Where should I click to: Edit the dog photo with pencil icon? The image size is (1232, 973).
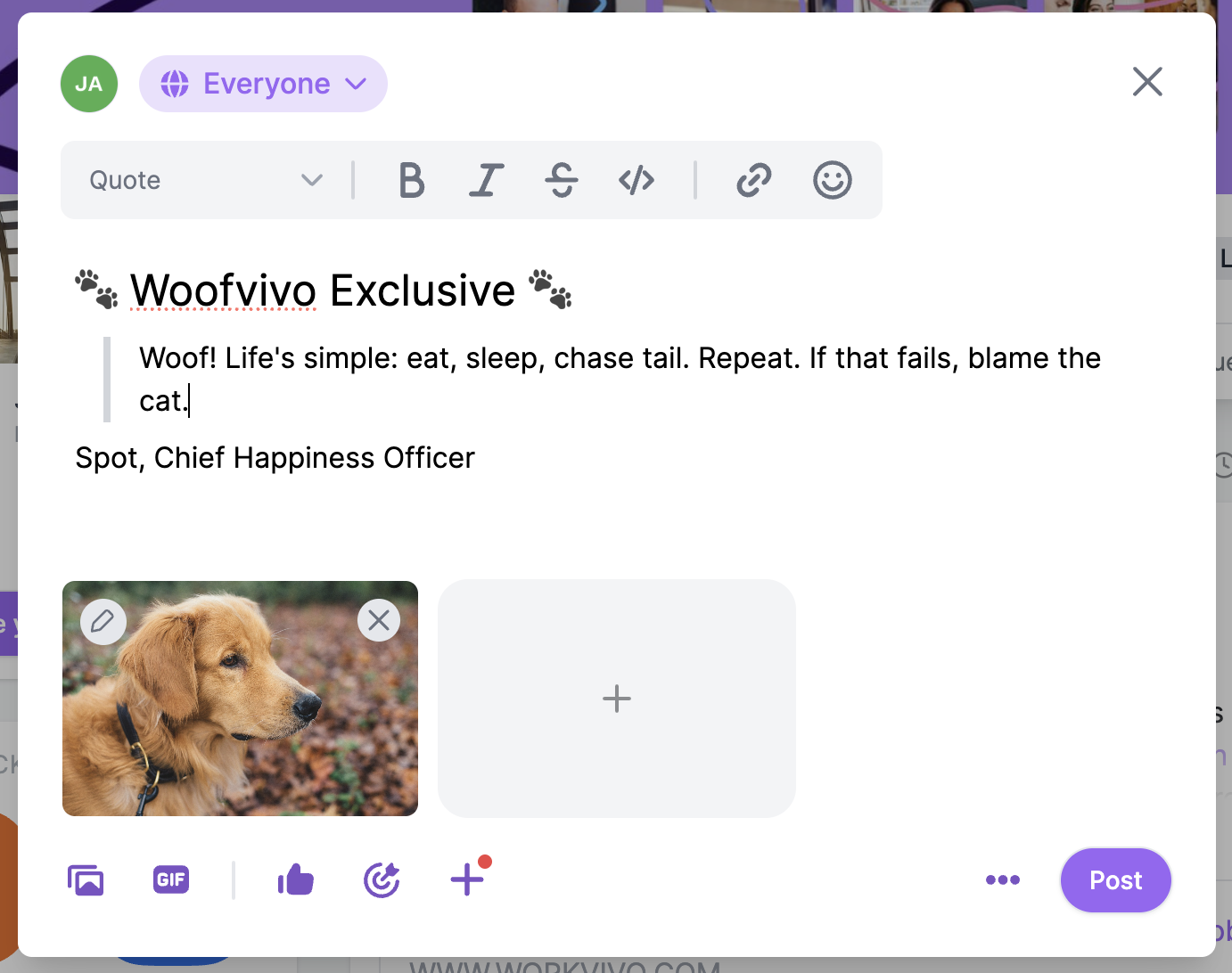tap(103, 621)
